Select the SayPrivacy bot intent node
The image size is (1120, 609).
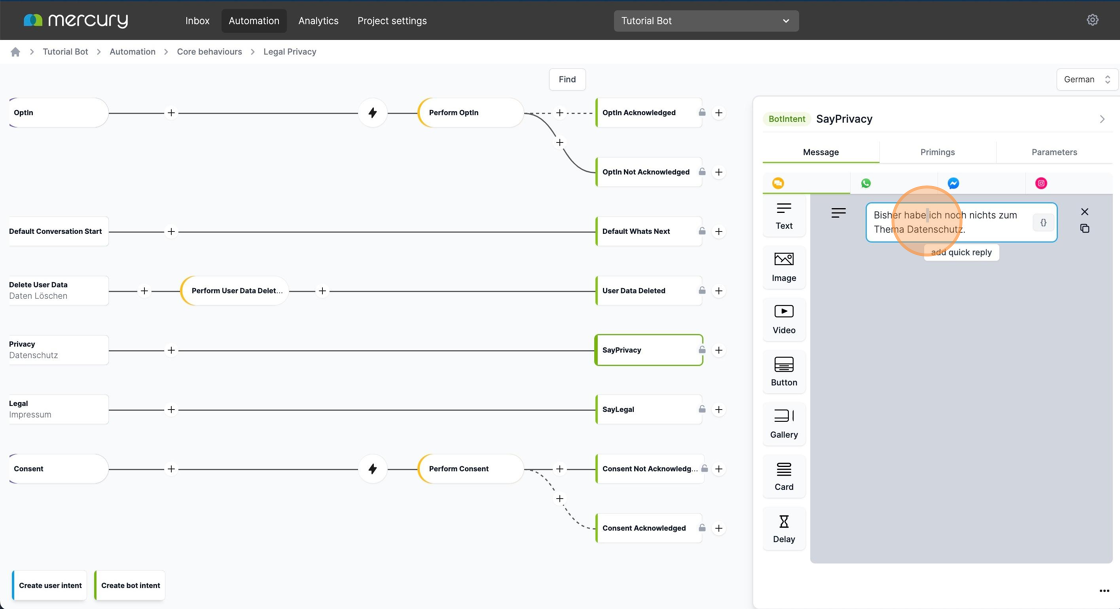649,350
